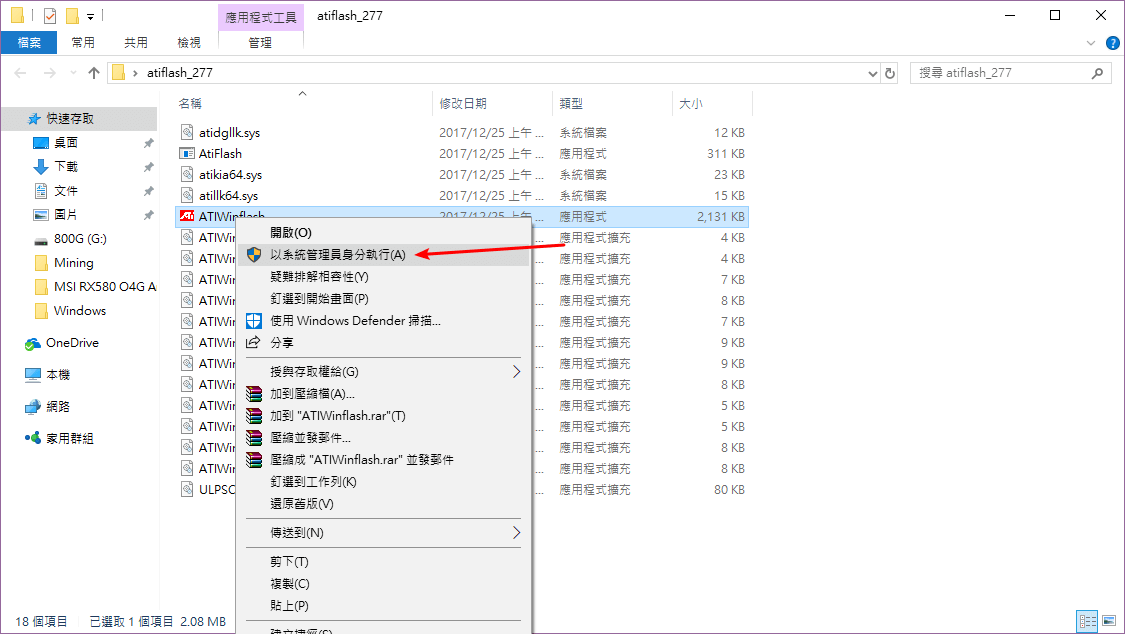The width and height of the screenshot is (1125, 634).
Task: Switch to the Share ribbon tab
Action: coord(136,43)
